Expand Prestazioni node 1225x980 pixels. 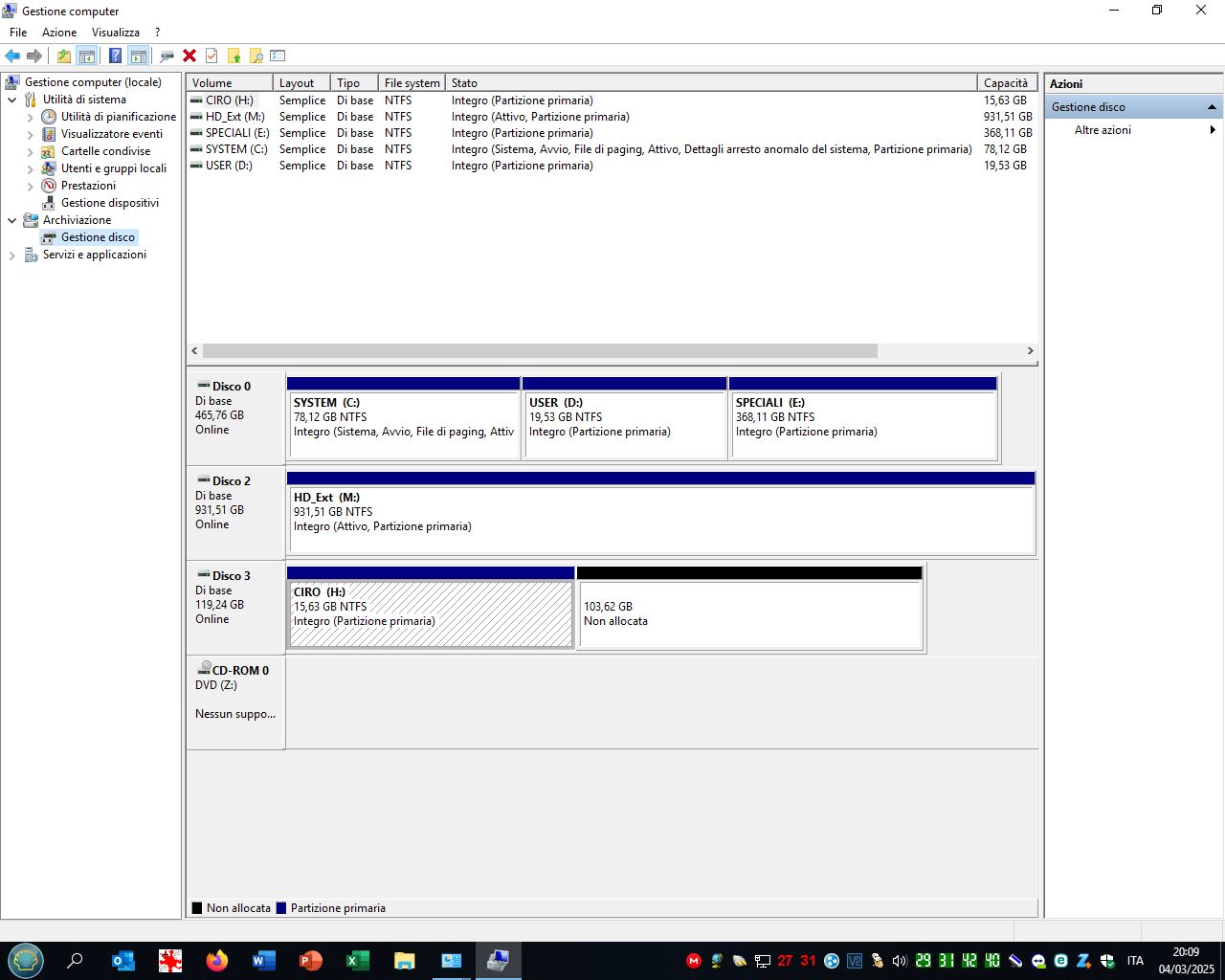[30, 186]
